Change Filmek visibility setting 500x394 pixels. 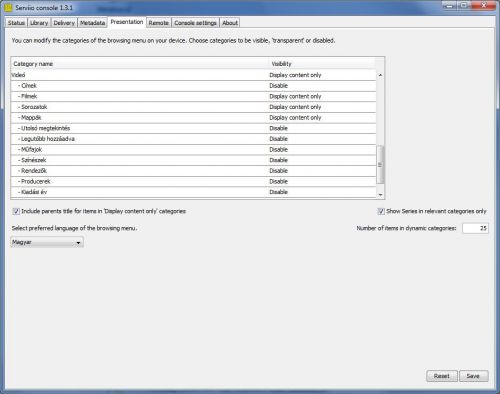(x=322, y=96)
